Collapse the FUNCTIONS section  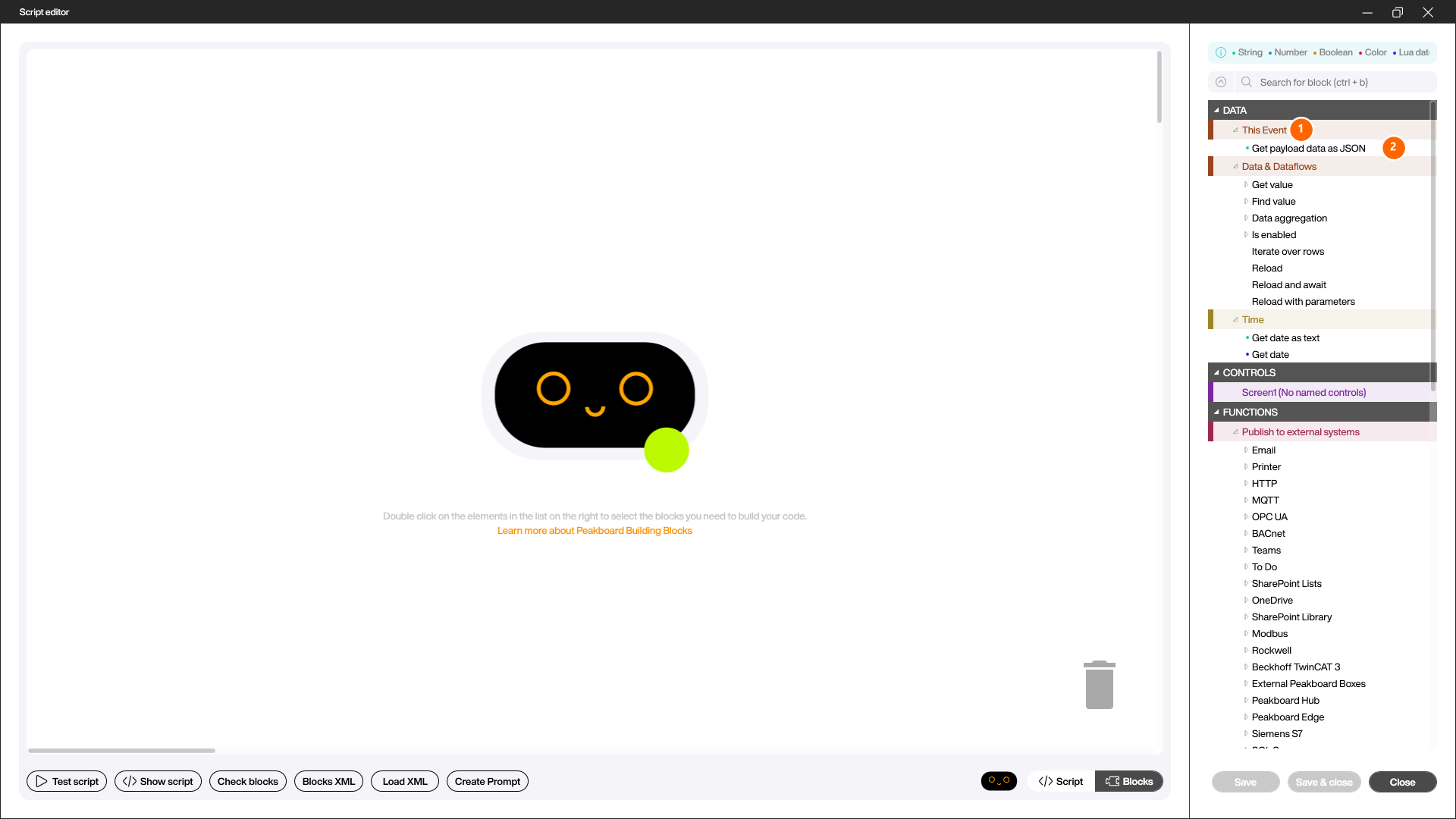tap(1216, 413)
